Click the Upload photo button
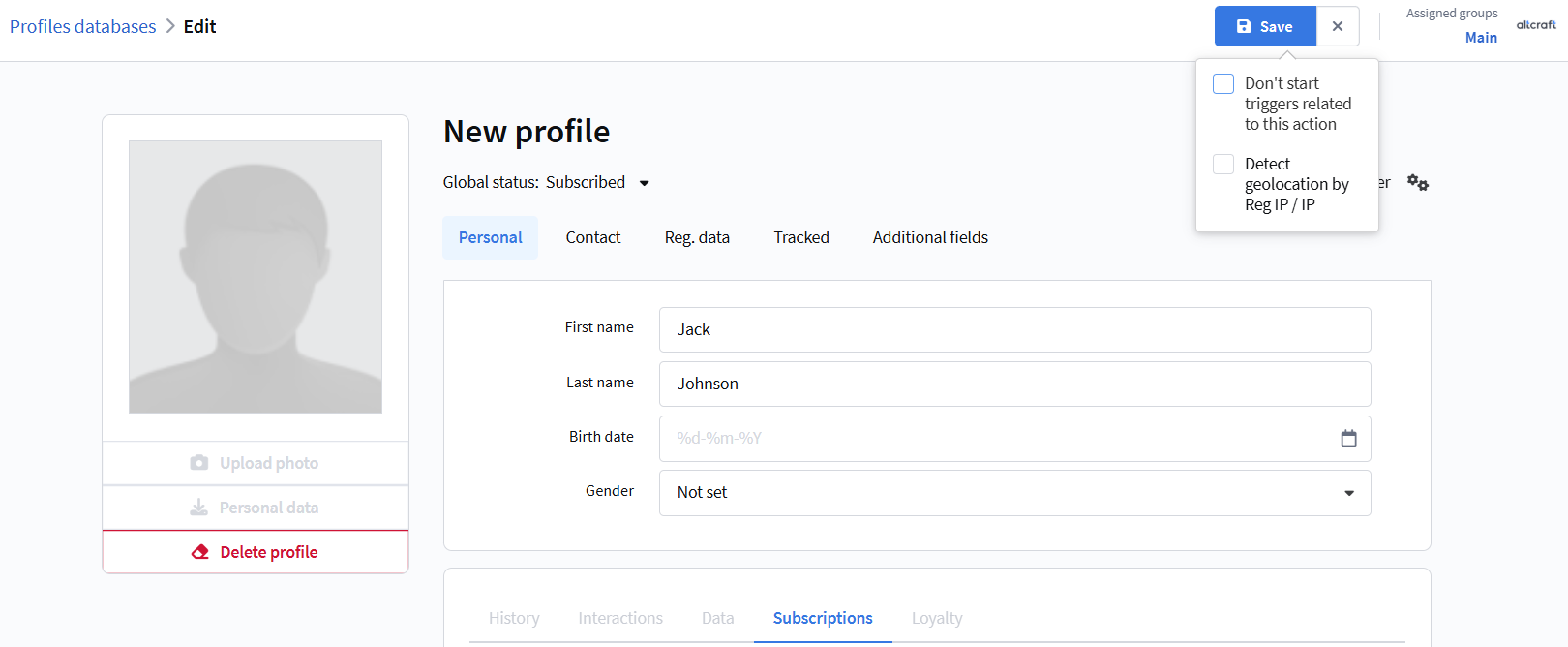This screenshot has width=1568, height=647. pyautogui.click(x=256, y=463)
